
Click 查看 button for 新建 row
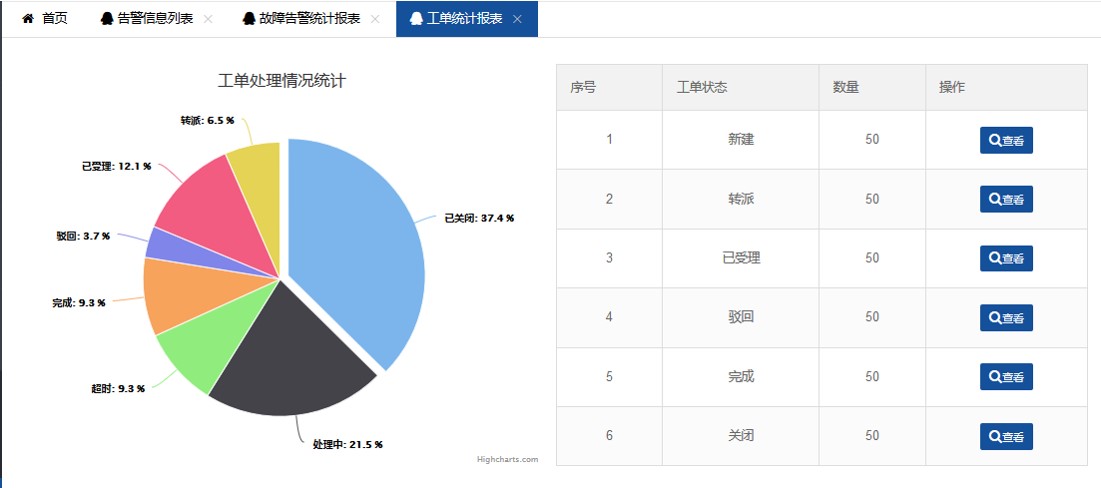click(x=1006, y=140)
